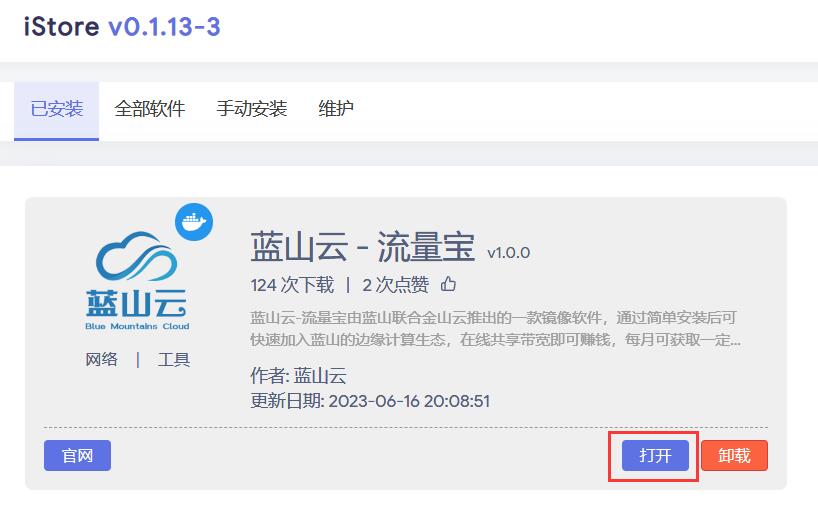Open the 全部软件 tab

[x=150, y=109]
